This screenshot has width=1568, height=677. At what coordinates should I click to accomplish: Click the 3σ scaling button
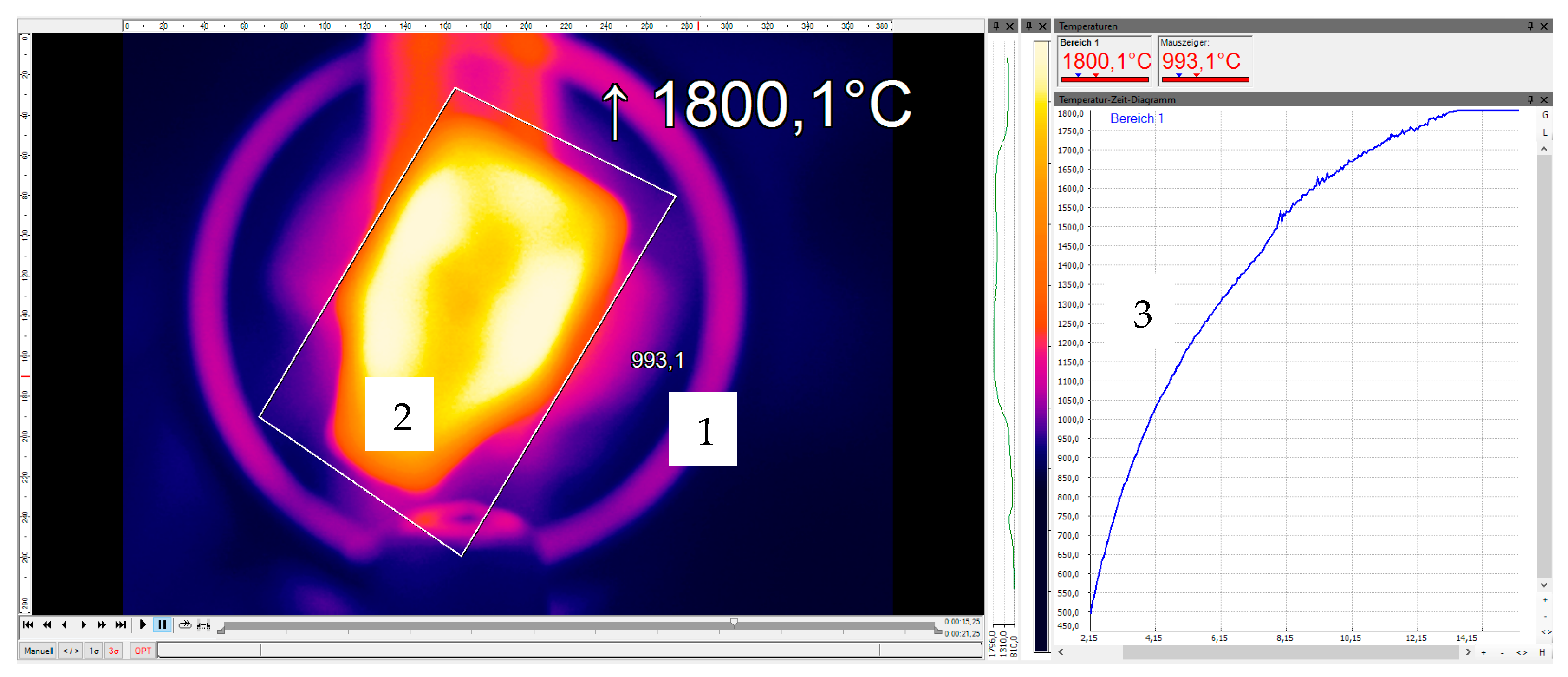tap(114, 651)
